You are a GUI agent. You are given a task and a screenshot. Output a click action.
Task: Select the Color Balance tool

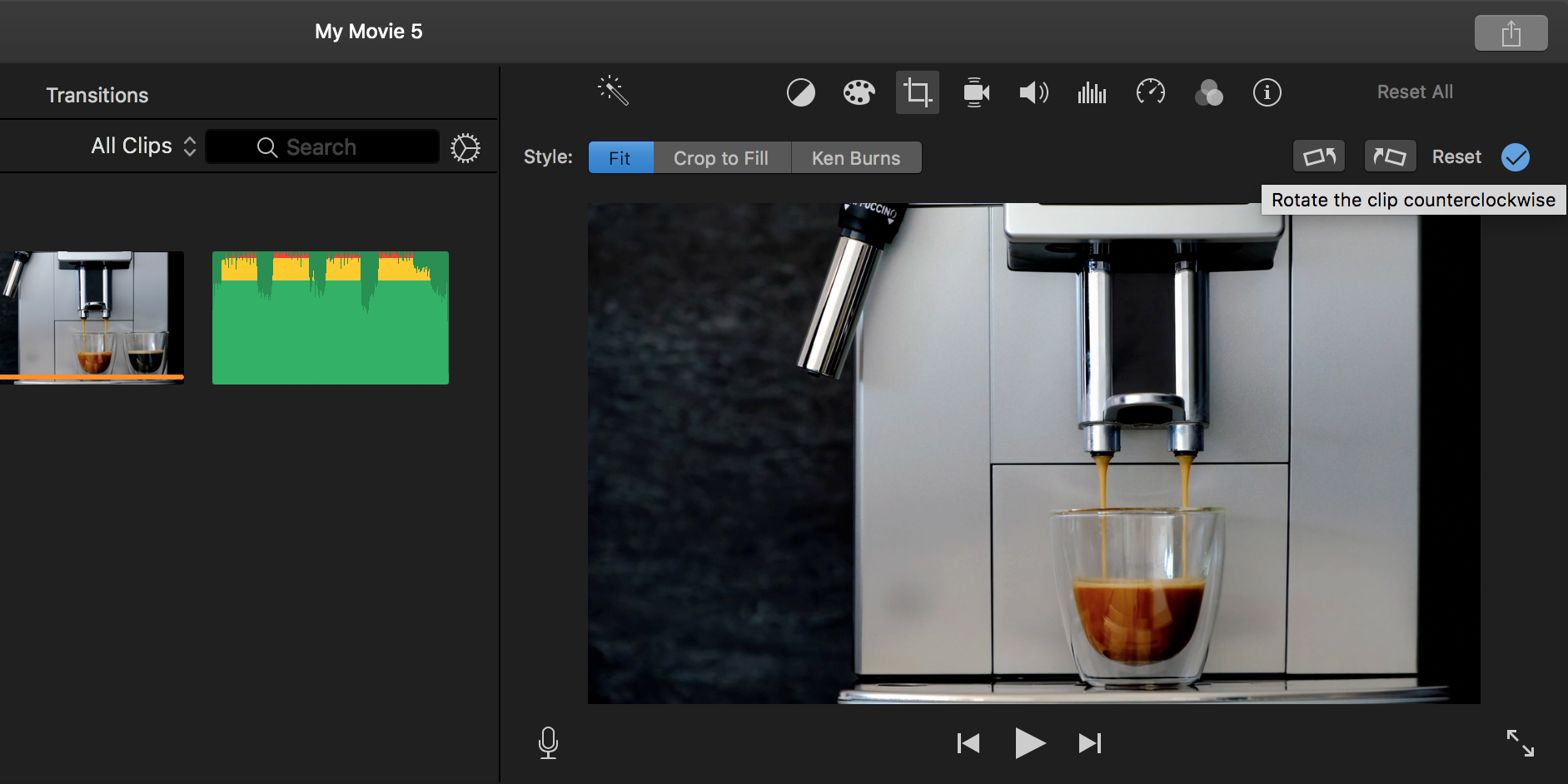pos(800,92)
